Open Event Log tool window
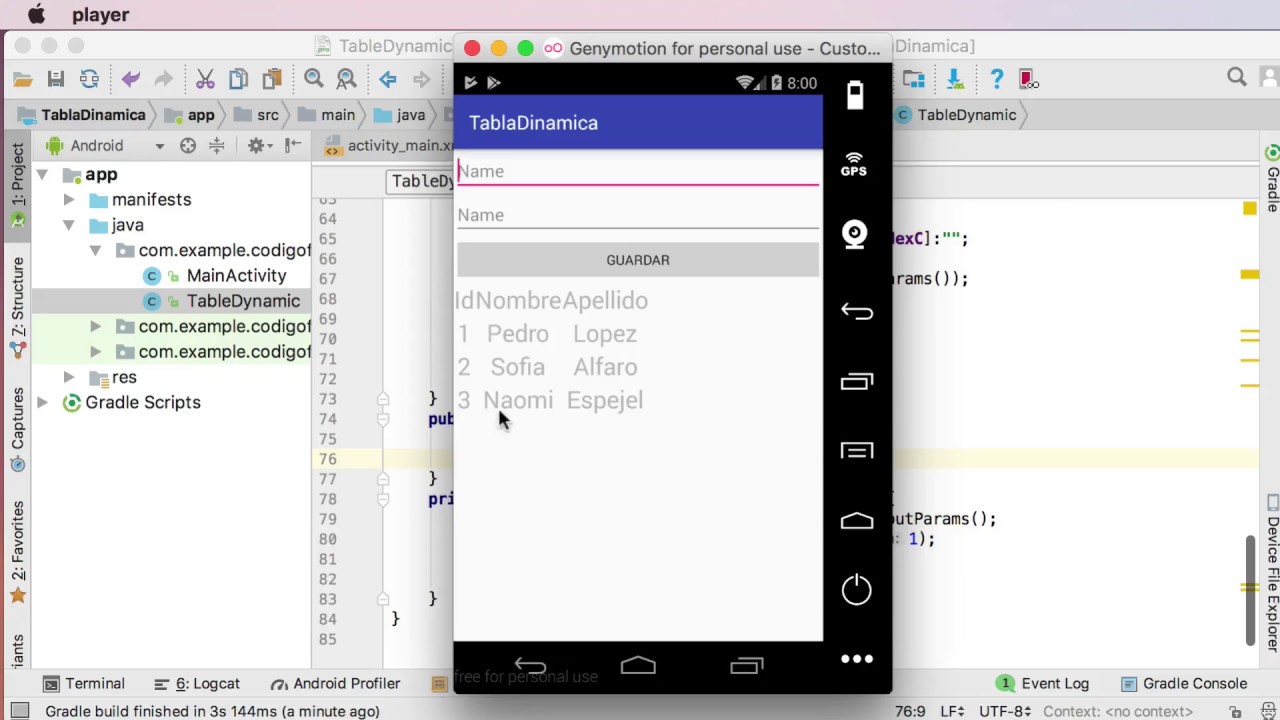Viewport: 1280px width, 720px height. click(1043, 684)
